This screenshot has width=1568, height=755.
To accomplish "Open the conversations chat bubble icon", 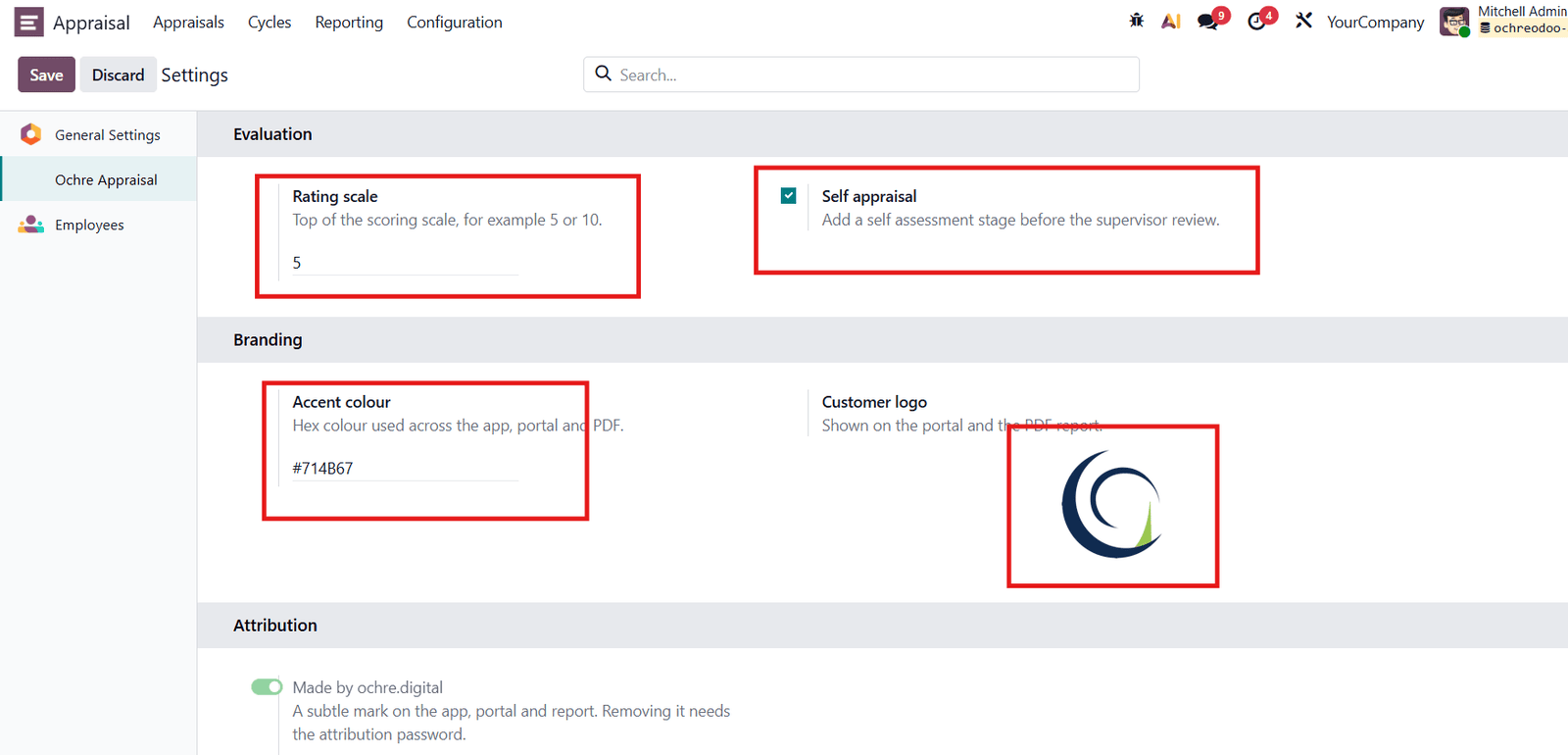I will click(x=1208, y=22).
